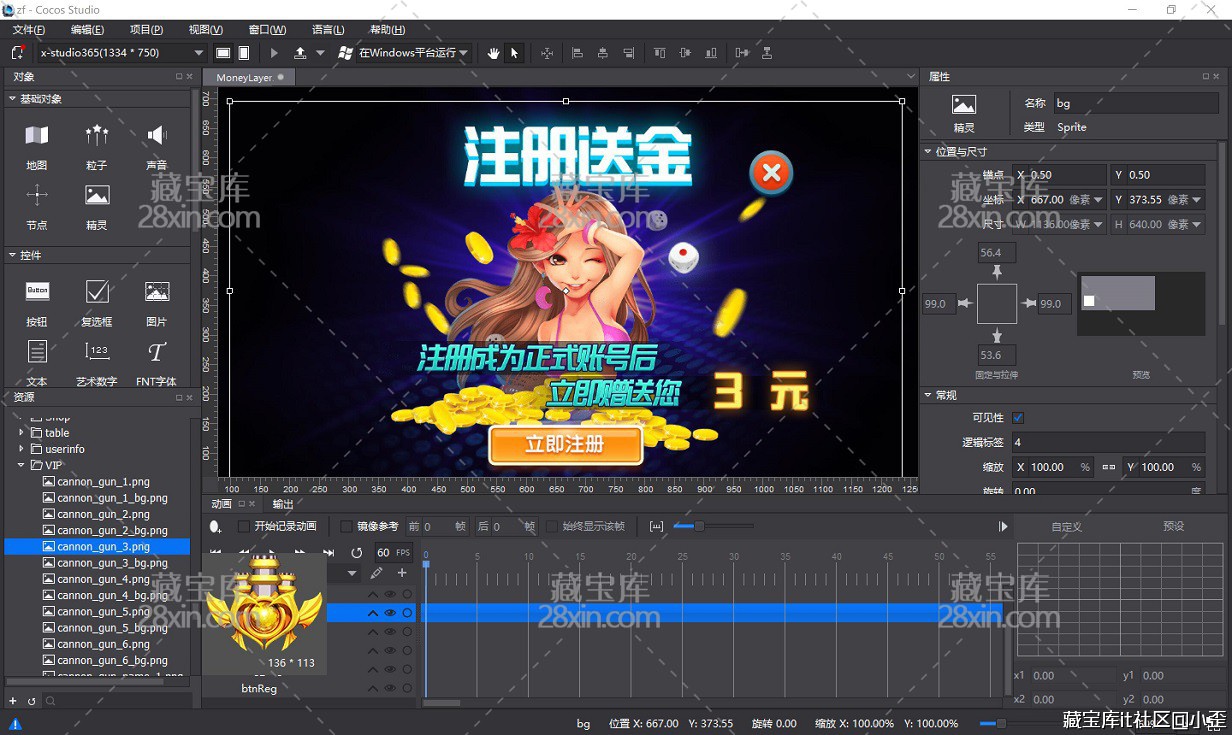Click the 立即注册 button on canvas
Image resolution: width=1232 pixels, height=735 pixels.
(565, 445)
